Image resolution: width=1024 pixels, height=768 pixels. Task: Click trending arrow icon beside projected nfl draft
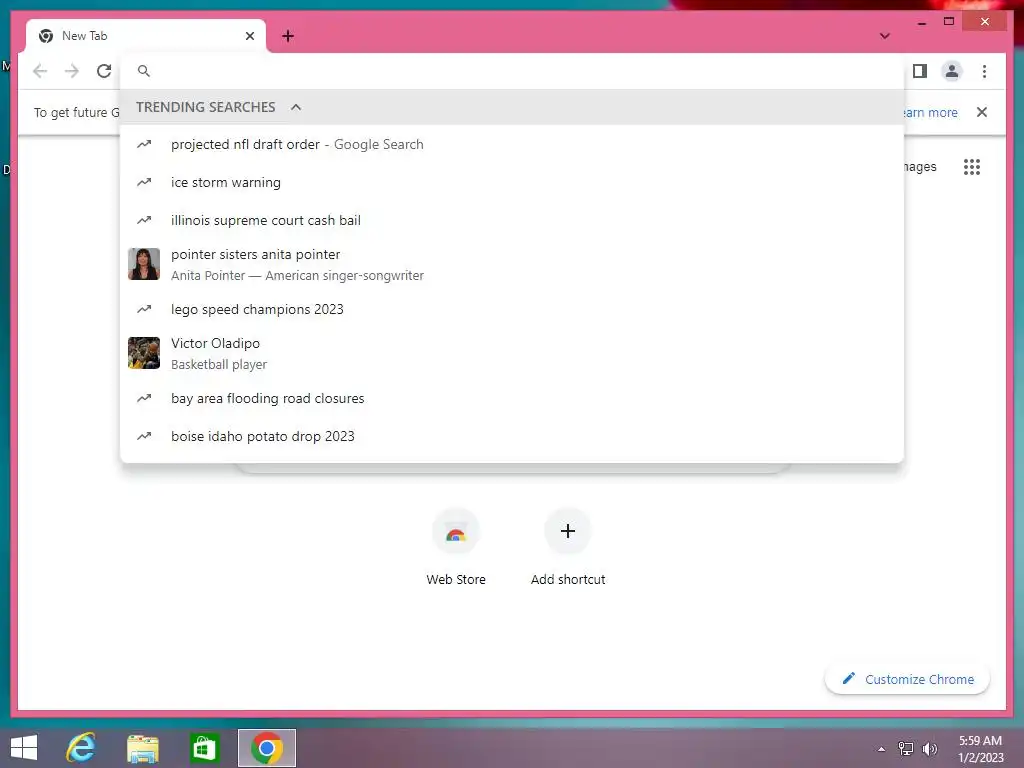(x=144, y=144)
